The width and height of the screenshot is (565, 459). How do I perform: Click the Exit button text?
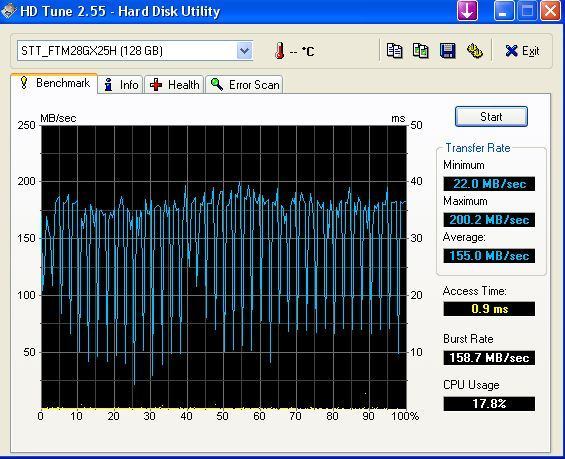pos(530,51)
